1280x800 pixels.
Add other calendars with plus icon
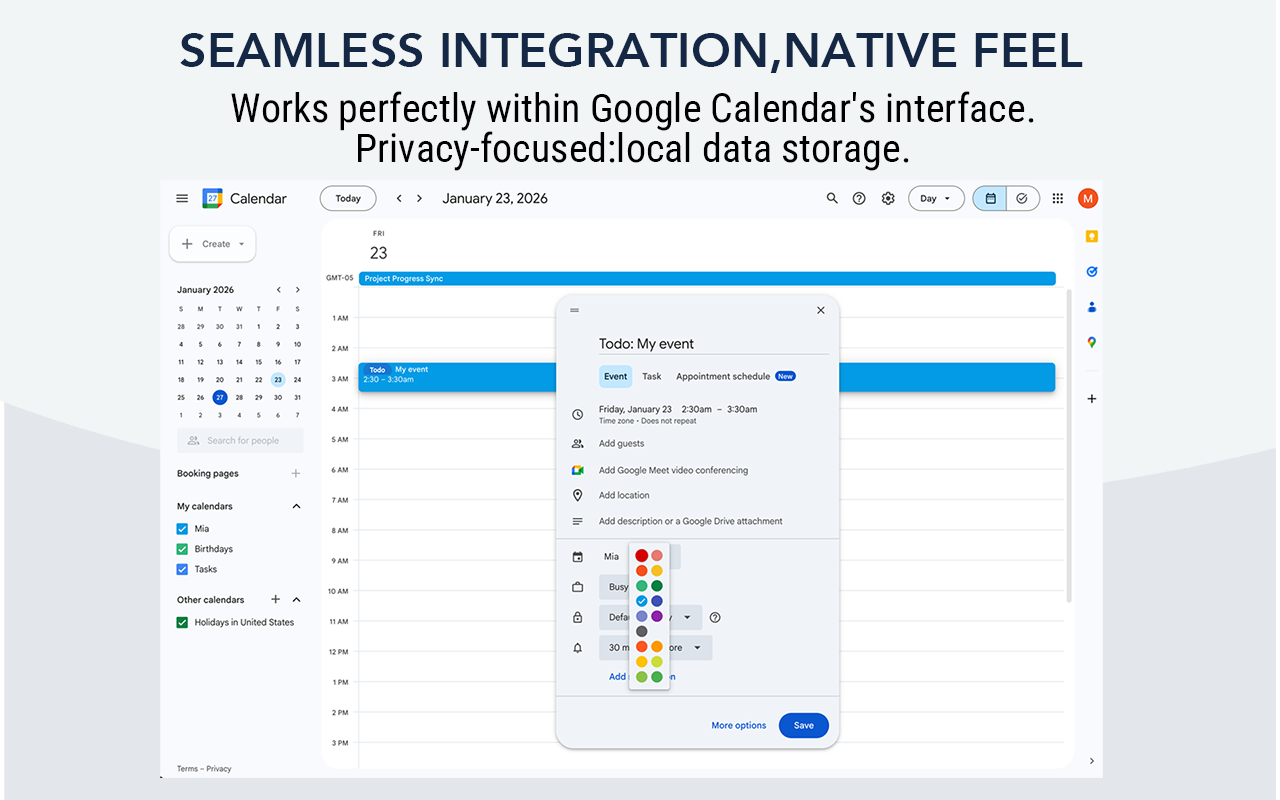276,600
